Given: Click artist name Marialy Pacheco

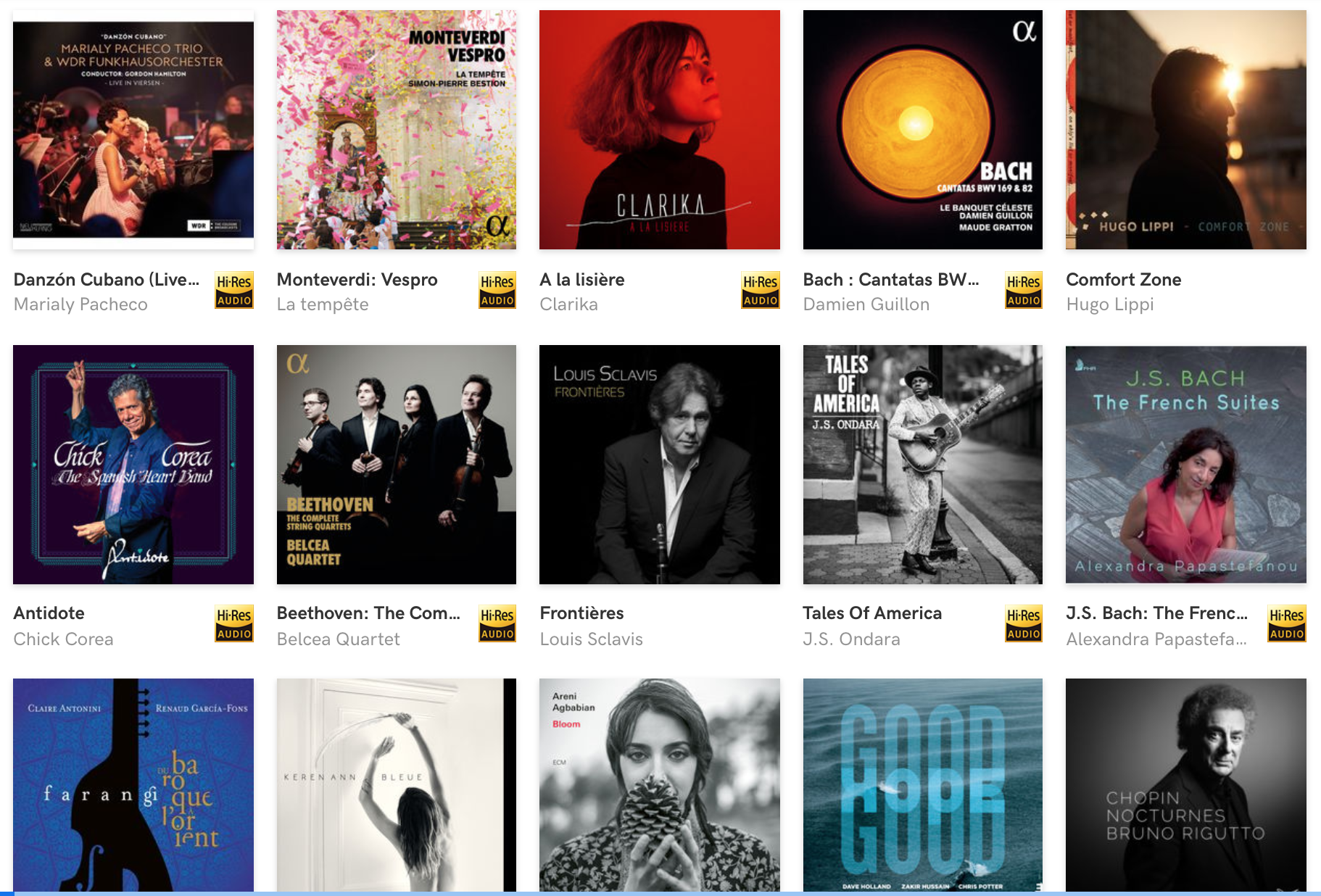Looking at the screenshot, I should (80, 304).
